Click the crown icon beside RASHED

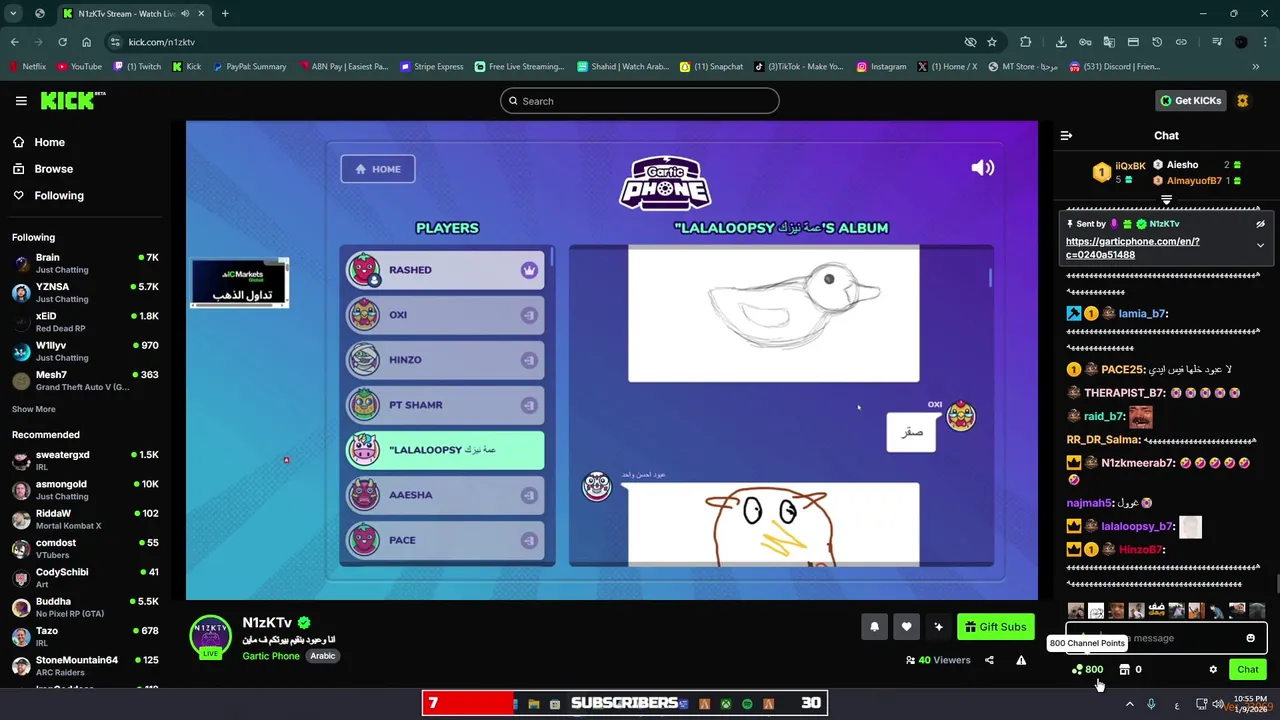[529, 270]
